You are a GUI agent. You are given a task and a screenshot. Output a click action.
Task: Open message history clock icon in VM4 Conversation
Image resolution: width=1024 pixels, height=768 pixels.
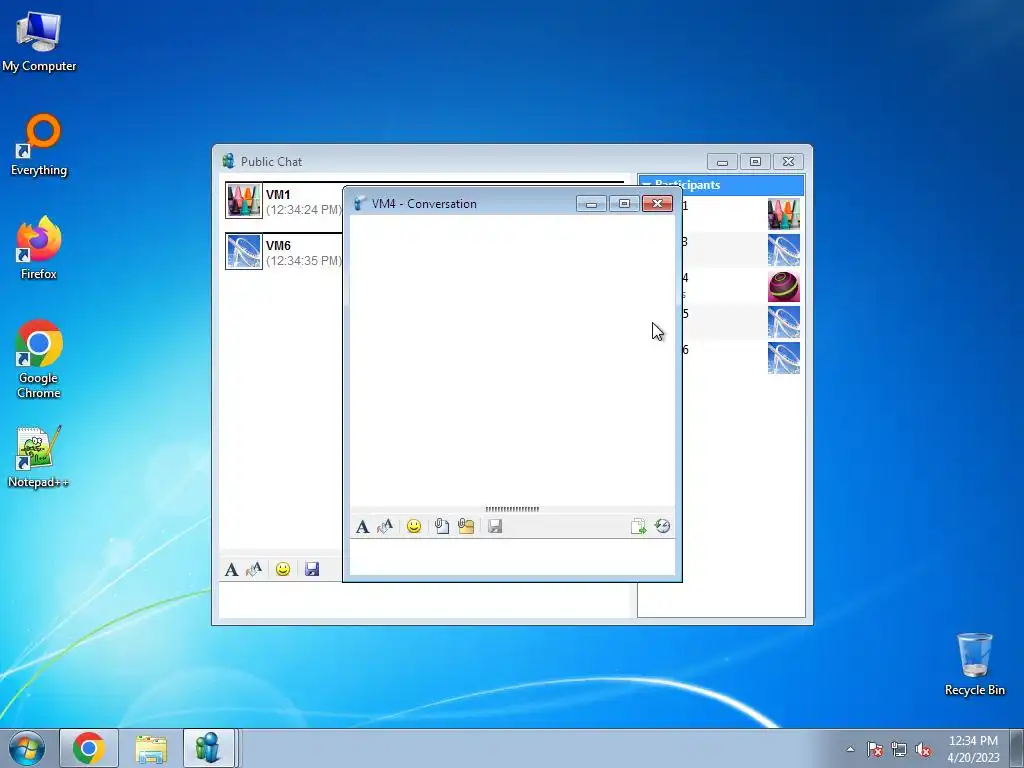[663, 526]
